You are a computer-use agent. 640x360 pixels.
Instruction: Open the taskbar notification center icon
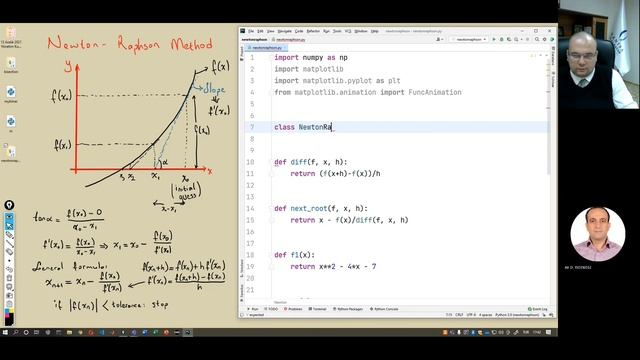click(549, 332)
